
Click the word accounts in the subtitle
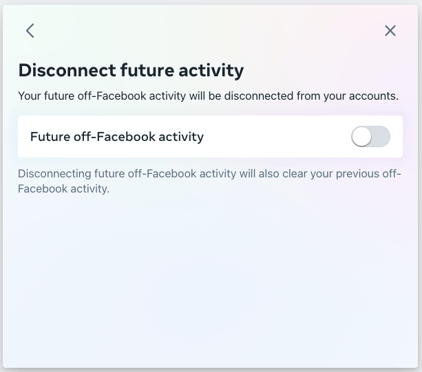(373, 96)
